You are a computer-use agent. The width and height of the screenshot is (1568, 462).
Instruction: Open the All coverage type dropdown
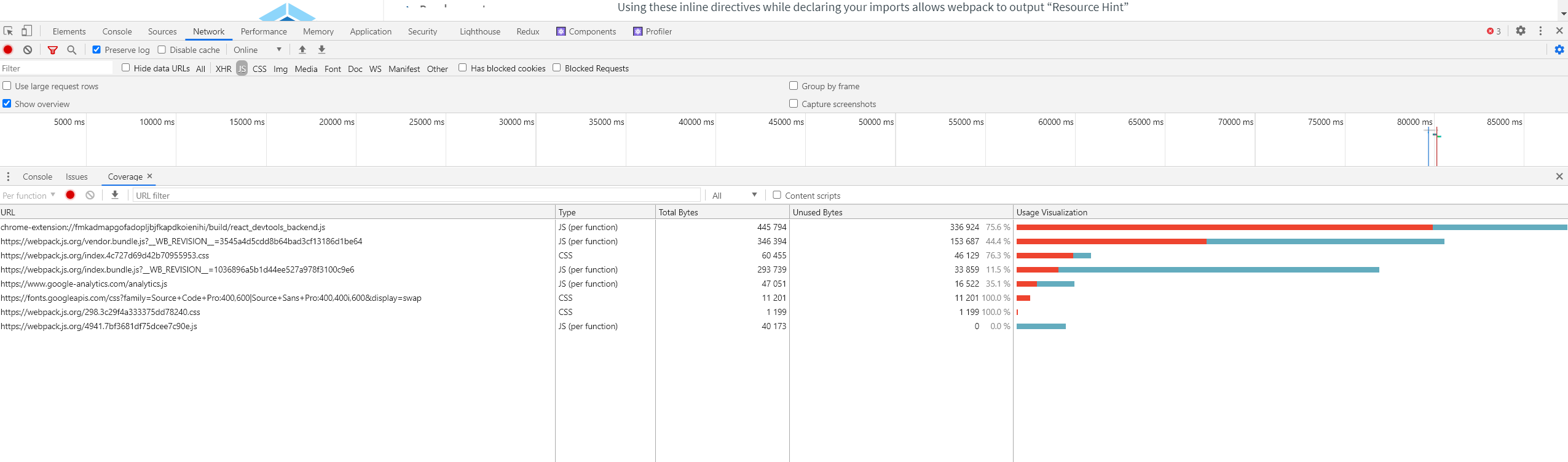(x=734, y=196)
